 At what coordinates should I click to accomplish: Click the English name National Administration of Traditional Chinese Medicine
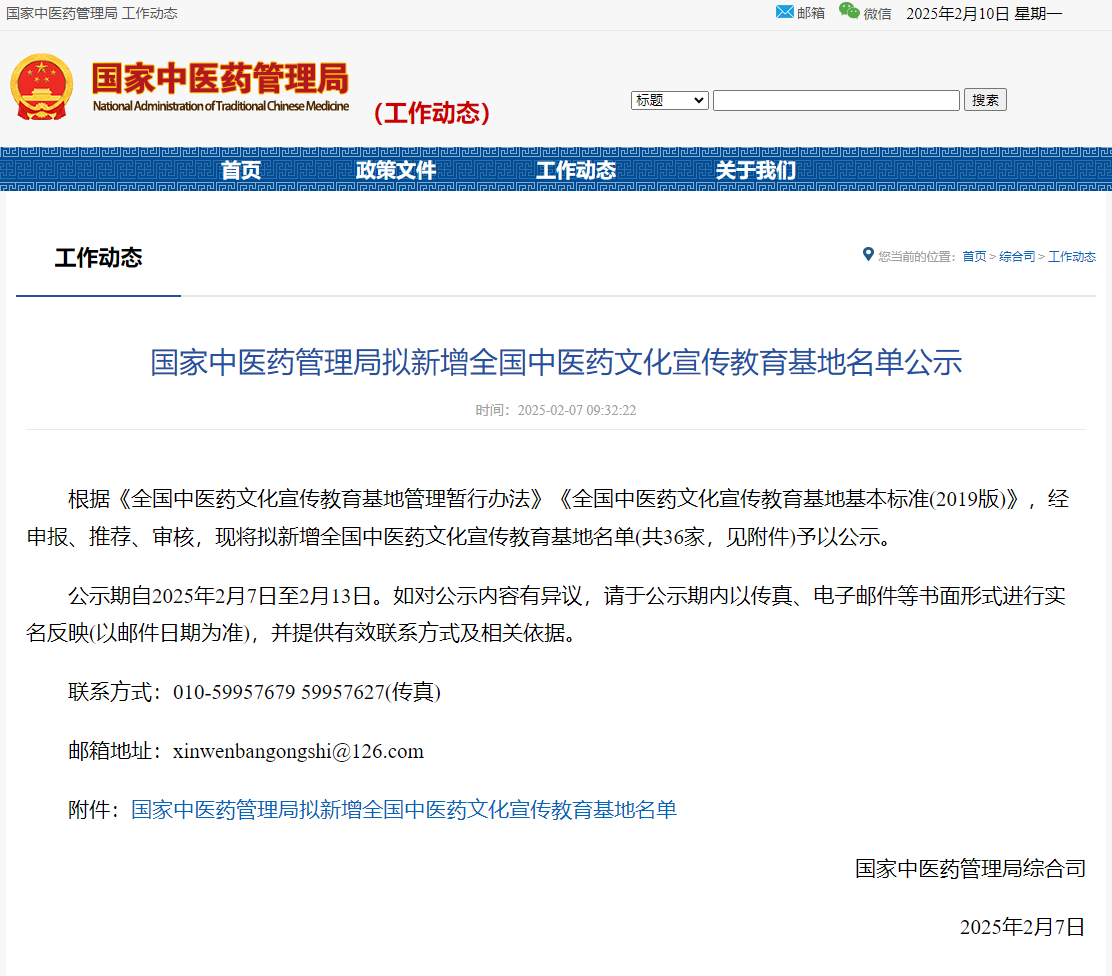pyautogui.click(x=221, y=106)
